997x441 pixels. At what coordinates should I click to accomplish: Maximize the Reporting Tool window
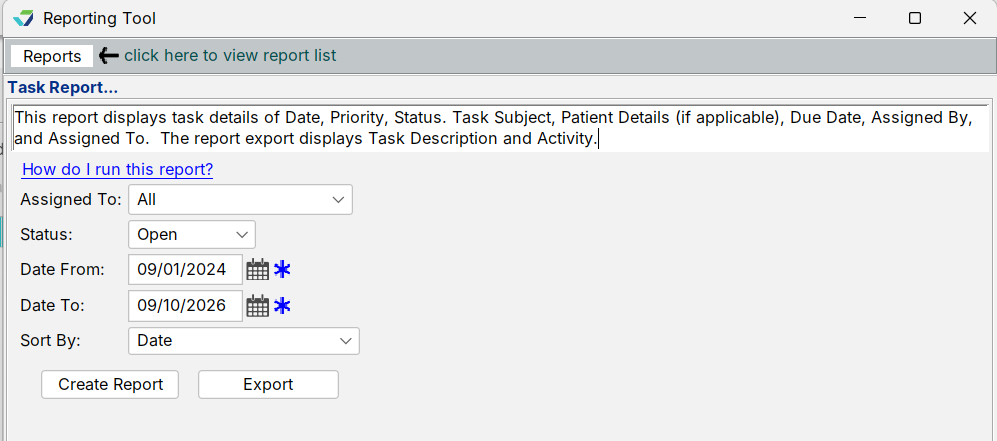pyautogui.click(x=915, y=18)
